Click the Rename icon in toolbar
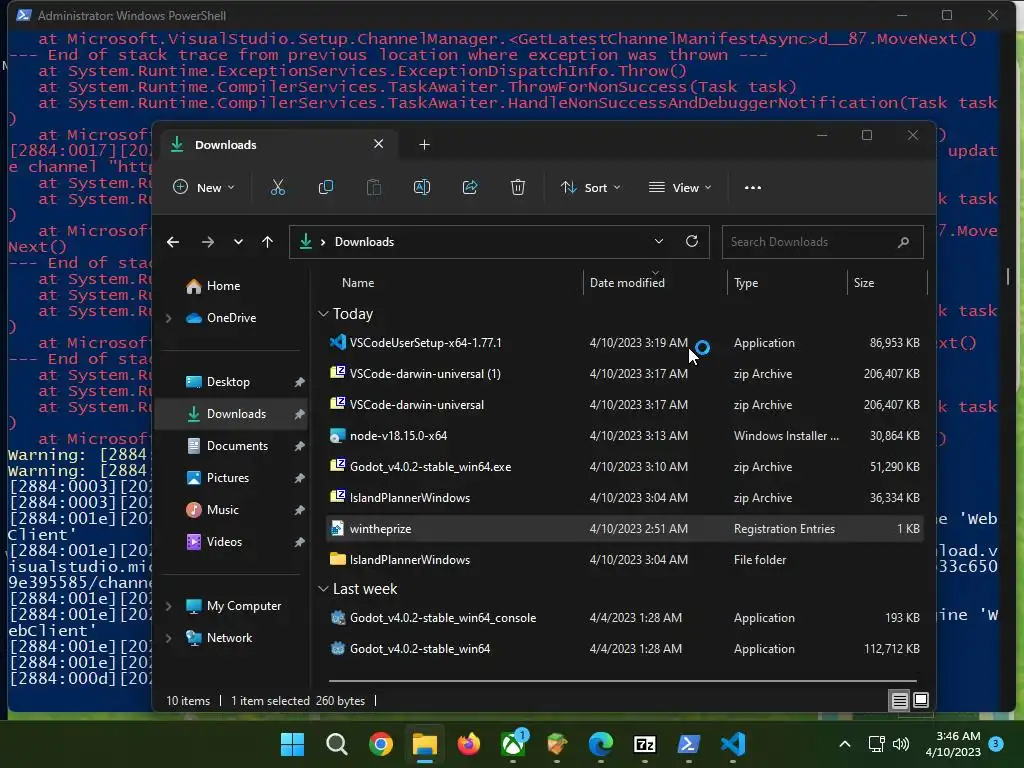This screenshot has height=768, width=1024. (422, 188)
